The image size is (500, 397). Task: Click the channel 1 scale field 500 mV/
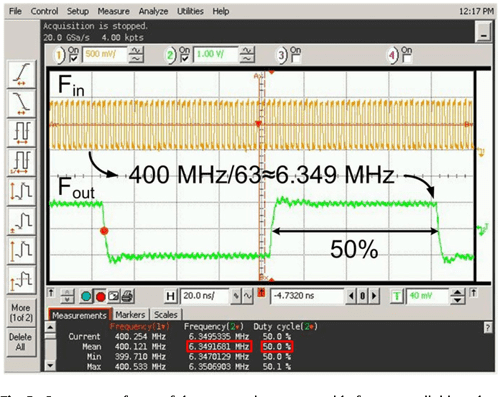click(x=104, y=54)
